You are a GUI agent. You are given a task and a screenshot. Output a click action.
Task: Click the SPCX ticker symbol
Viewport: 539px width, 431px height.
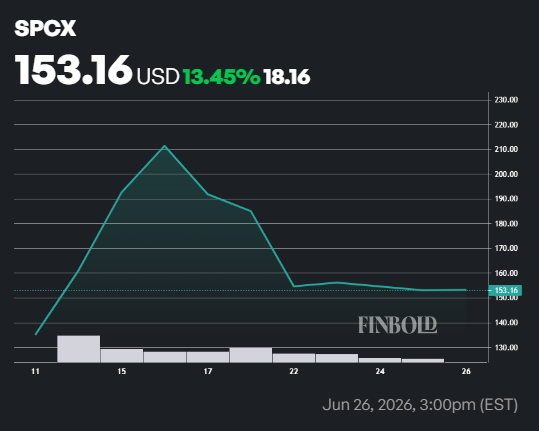pyautogui.click(x=45, y=28)
